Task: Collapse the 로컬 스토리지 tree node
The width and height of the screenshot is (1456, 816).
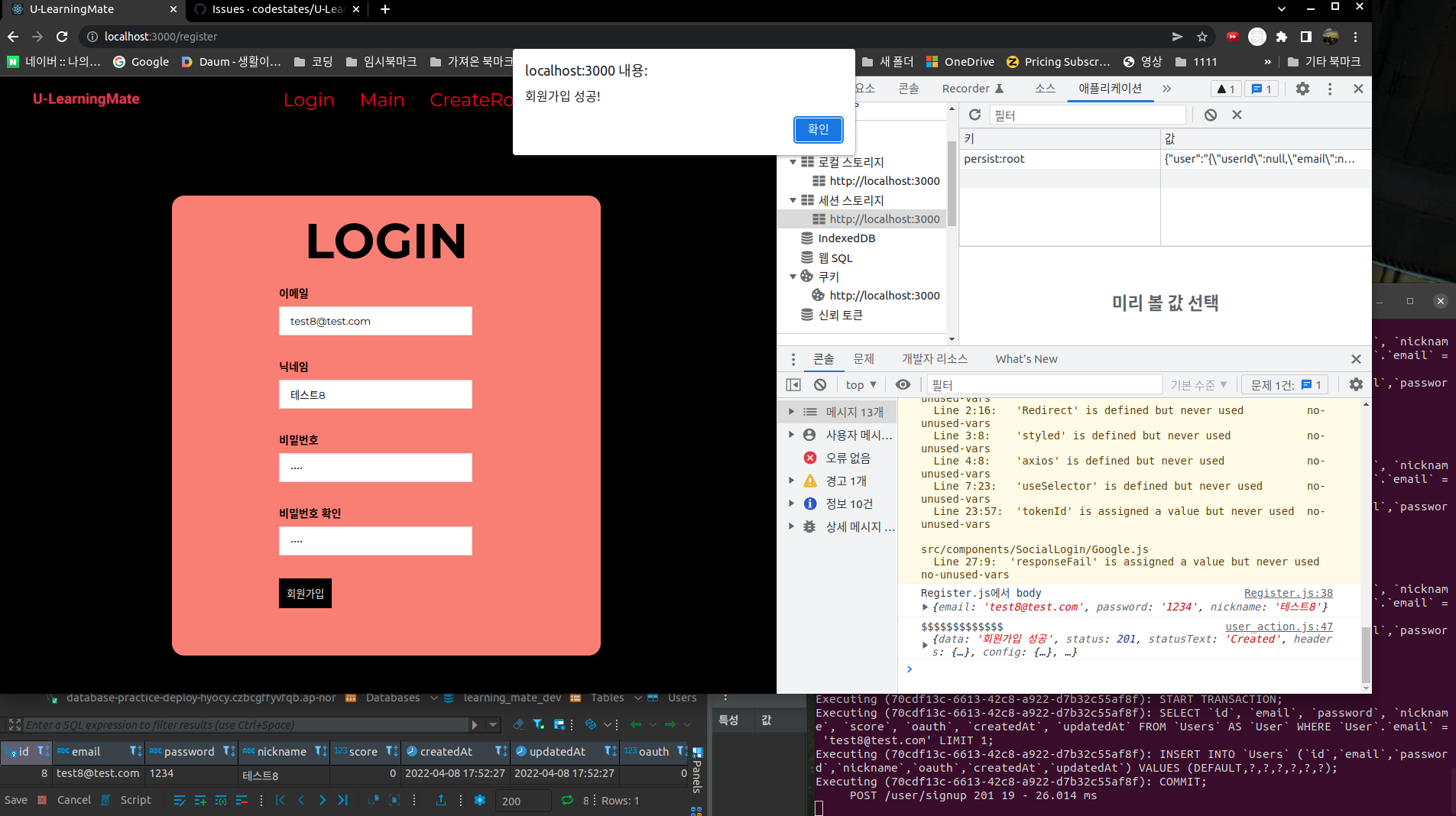Action: (x=793, y=162)
